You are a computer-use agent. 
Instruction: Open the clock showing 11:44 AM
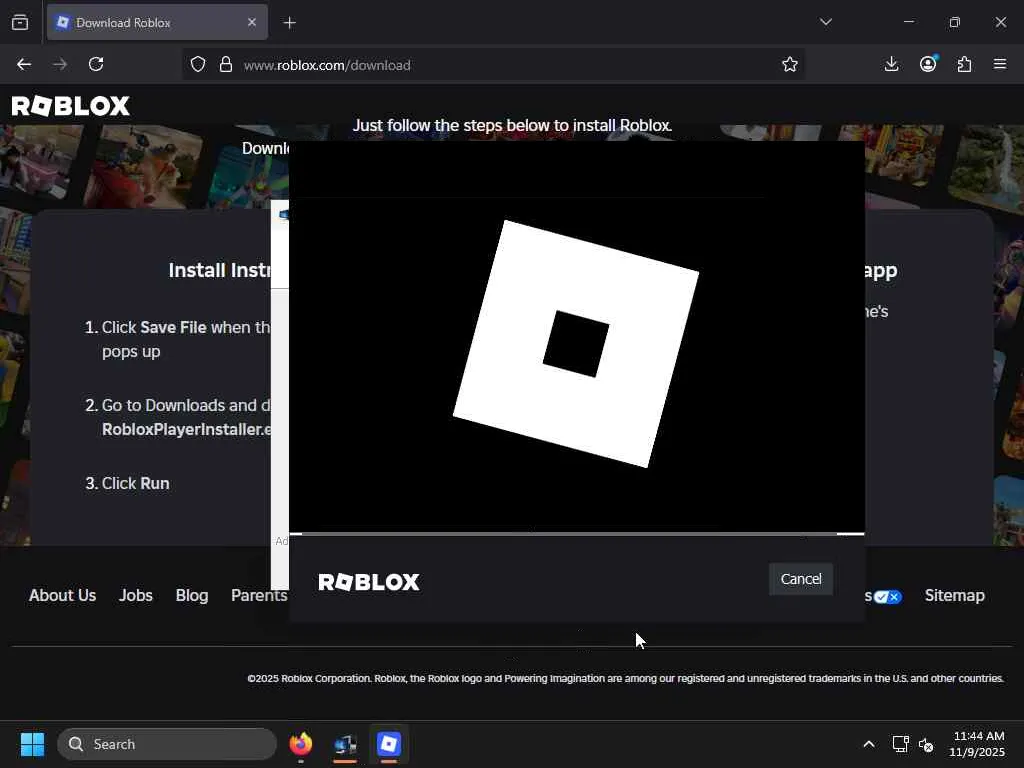[x=978, y=744]
